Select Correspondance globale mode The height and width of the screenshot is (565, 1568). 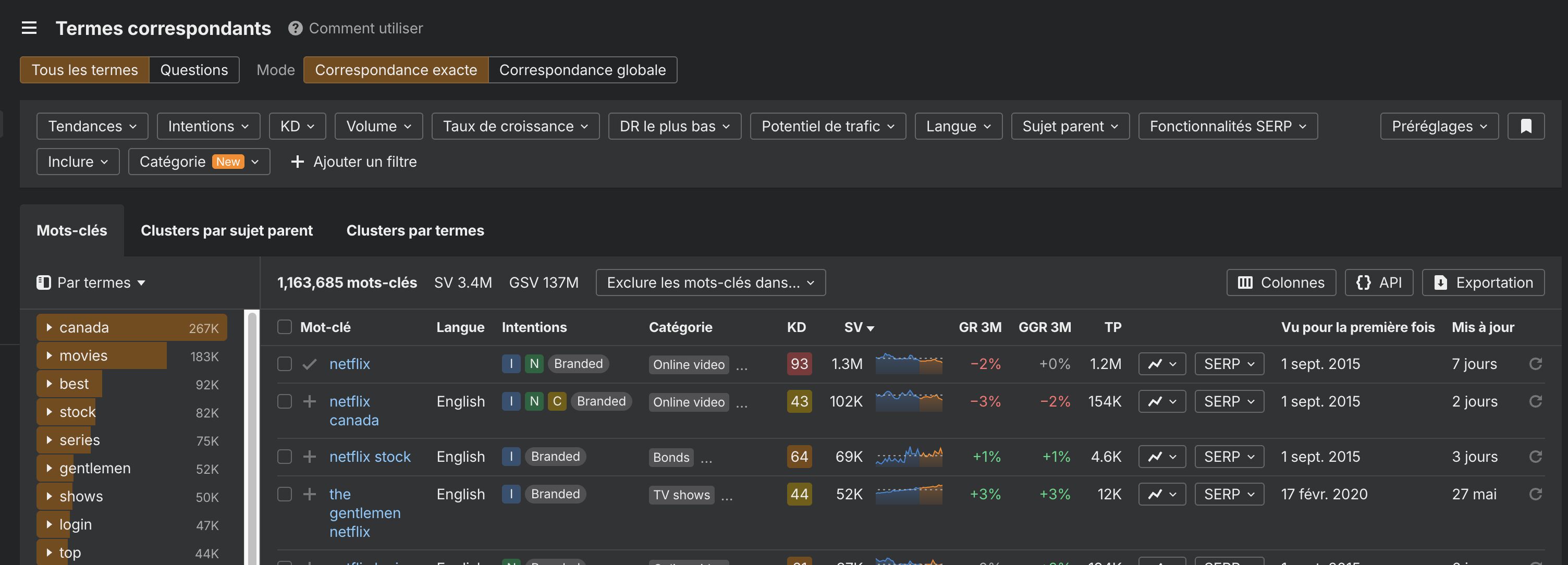click(582, 70)
